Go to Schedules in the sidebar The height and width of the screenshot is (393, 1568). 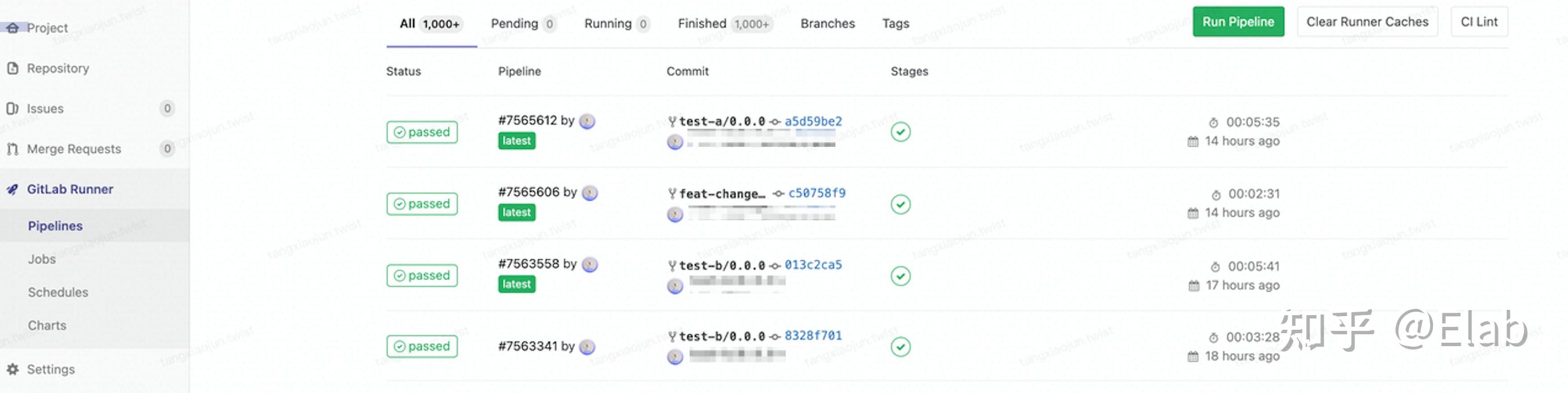(x=58, y=292)
